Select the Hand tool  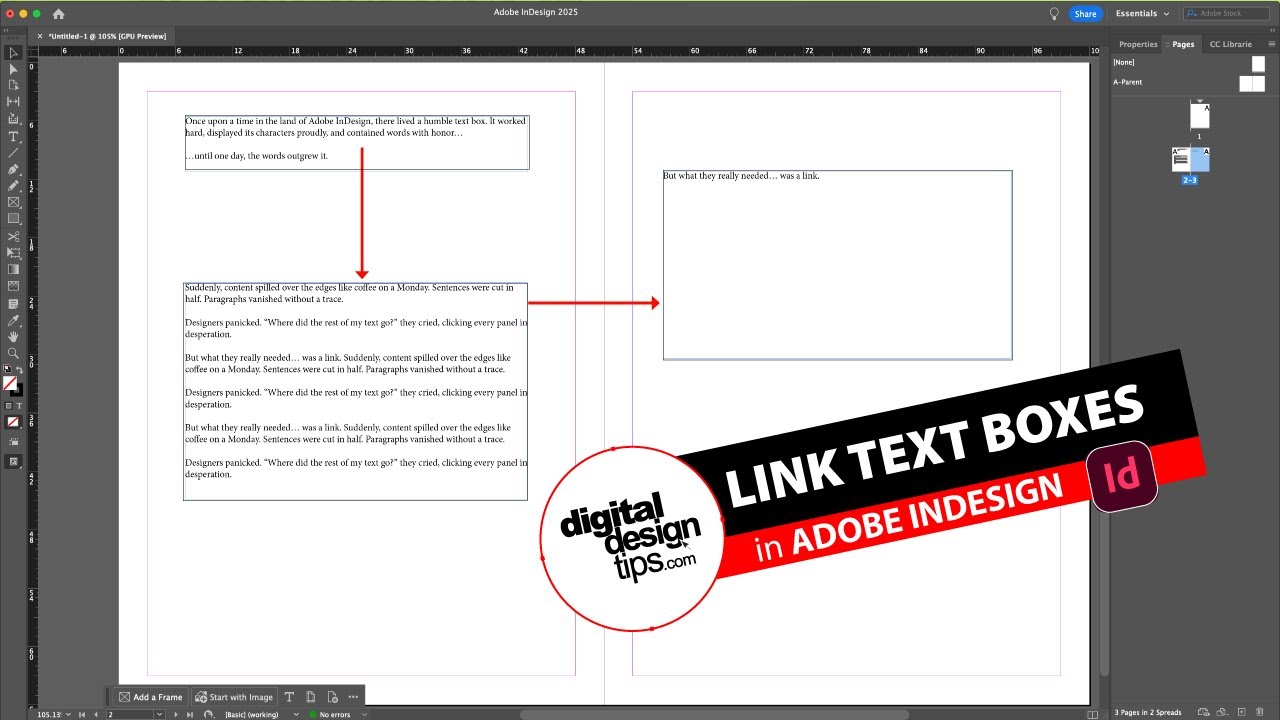coord(13,337)
